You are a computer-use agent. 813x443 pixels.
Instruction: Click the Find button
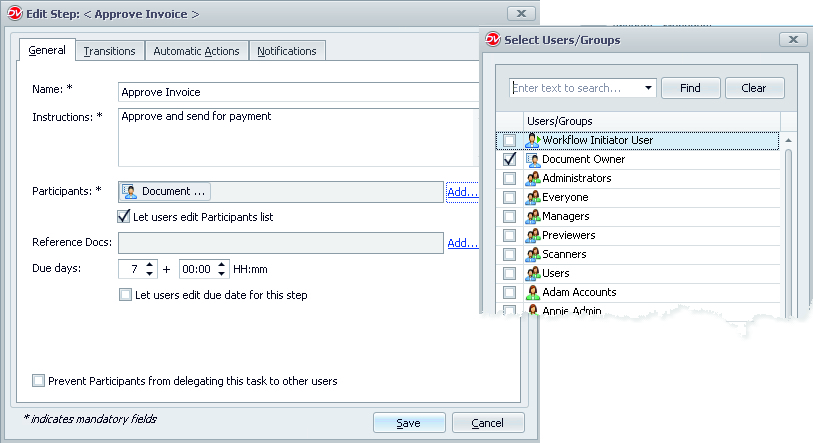(691, 88)
